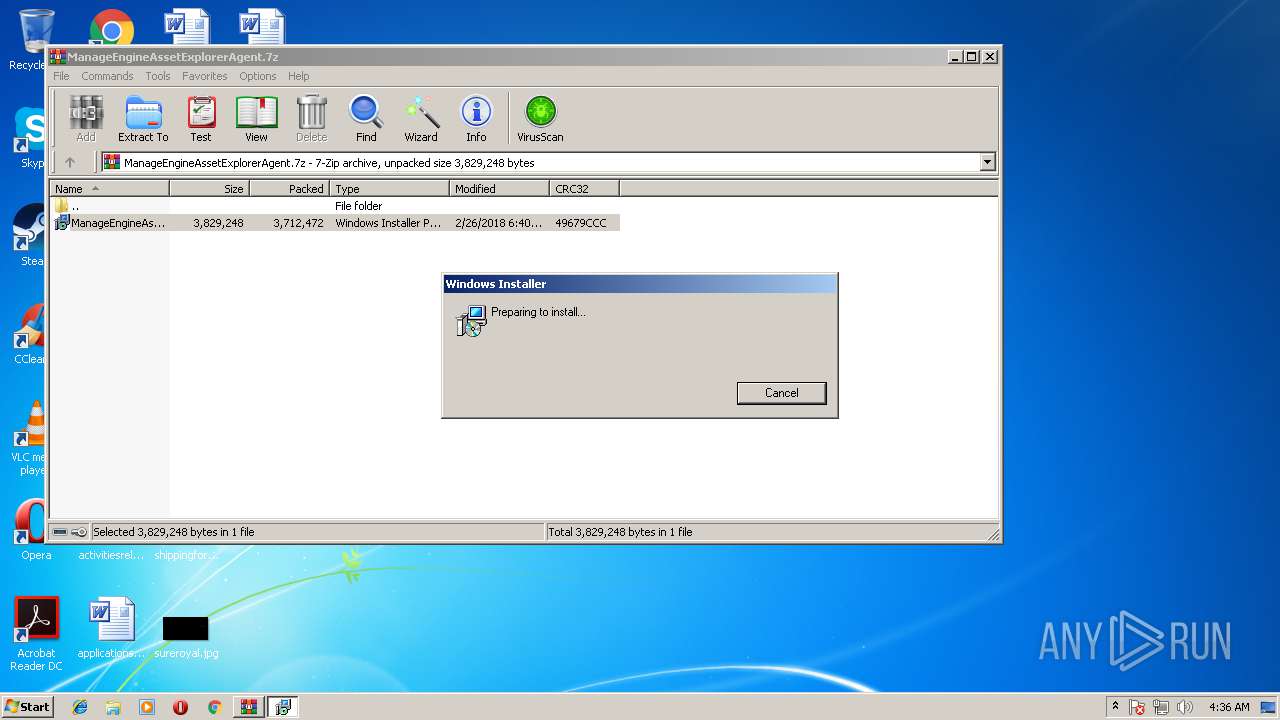Click the Start button

tap(28, 706)
